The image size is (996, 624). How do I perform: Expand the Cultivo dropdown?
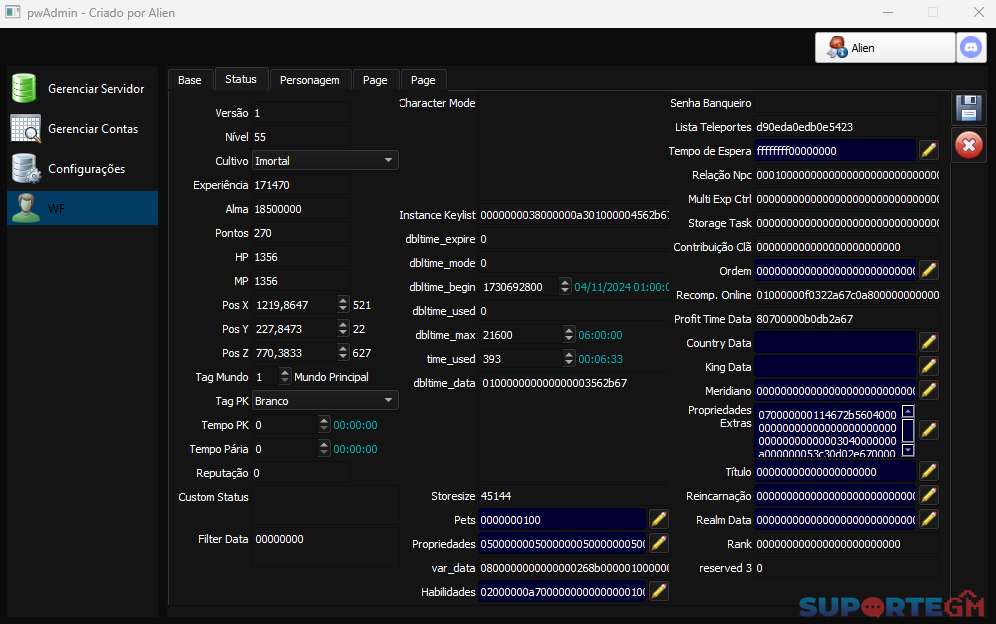[388, 160]
